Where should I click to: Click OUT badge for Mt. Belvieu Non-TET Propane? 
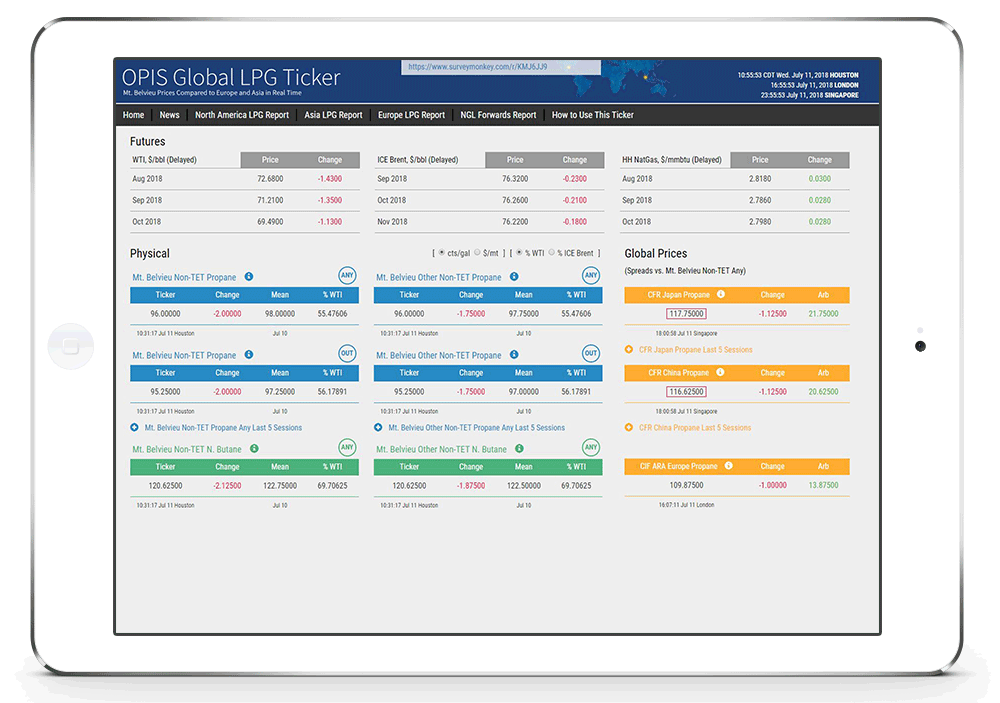click(x=347, y=354)
